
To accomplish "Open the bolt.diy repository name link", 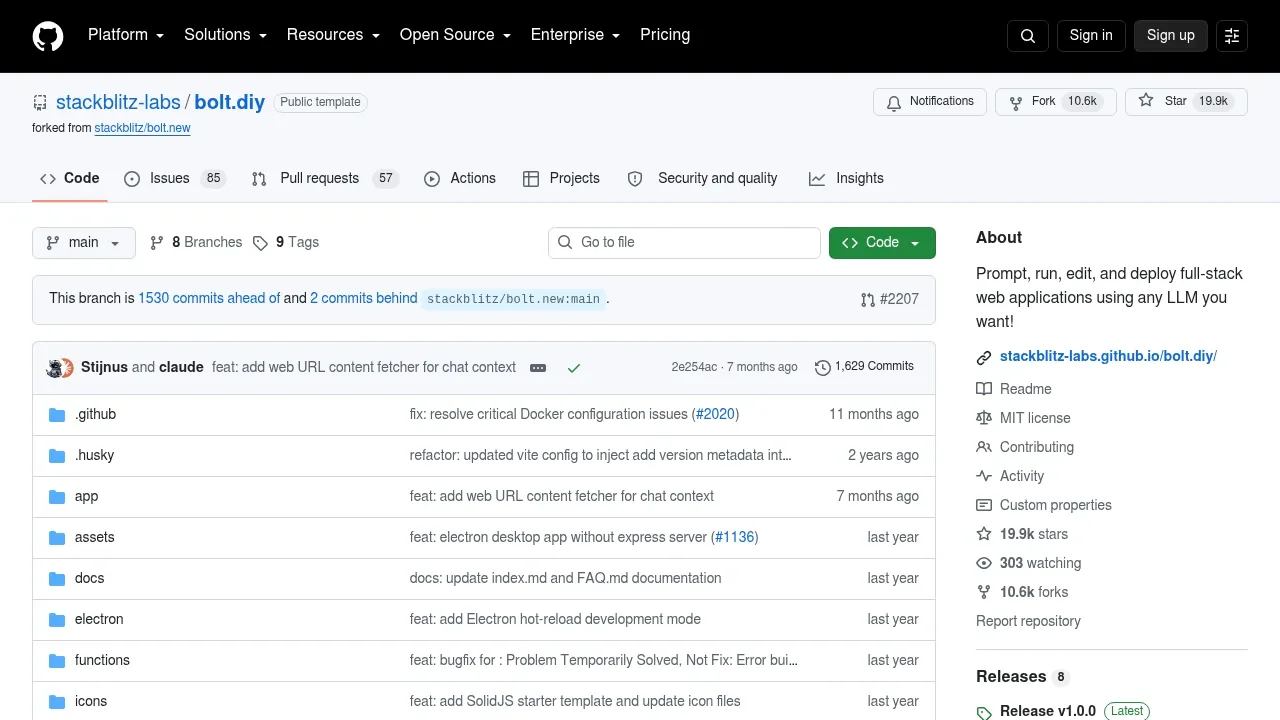I will 230,102.
